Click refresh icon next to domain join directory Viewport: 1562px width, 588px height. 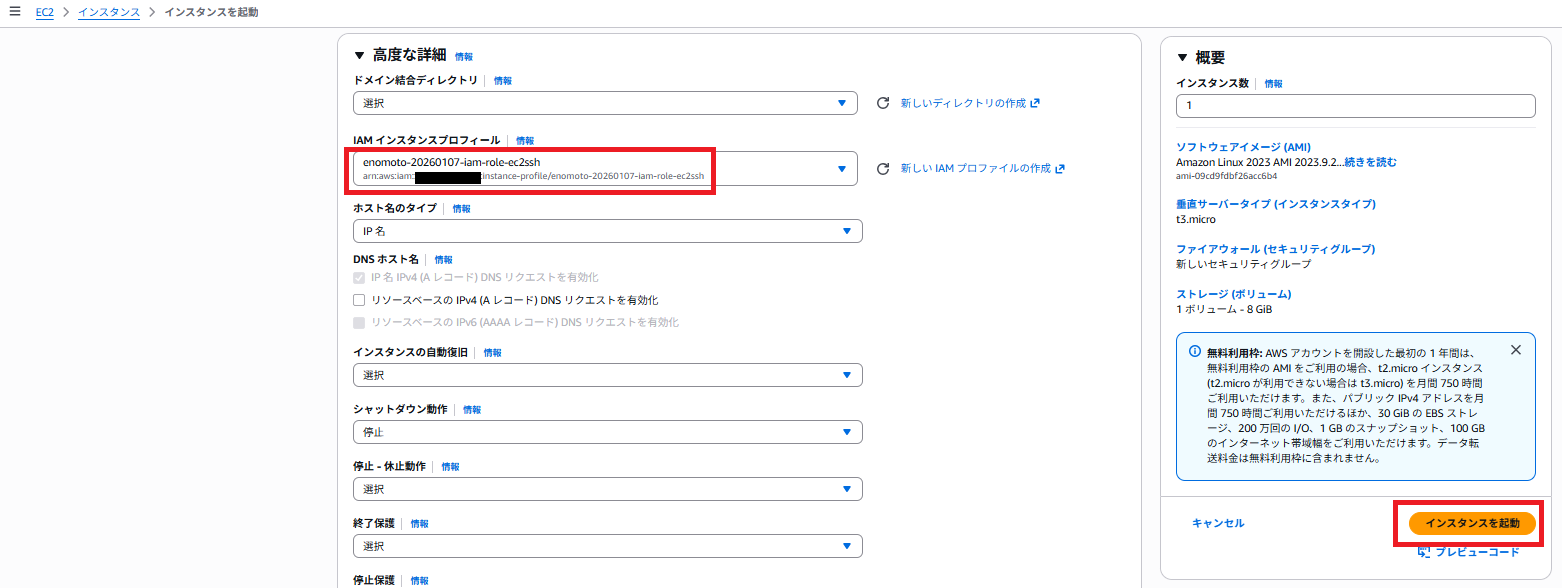(x=882, y=103)
